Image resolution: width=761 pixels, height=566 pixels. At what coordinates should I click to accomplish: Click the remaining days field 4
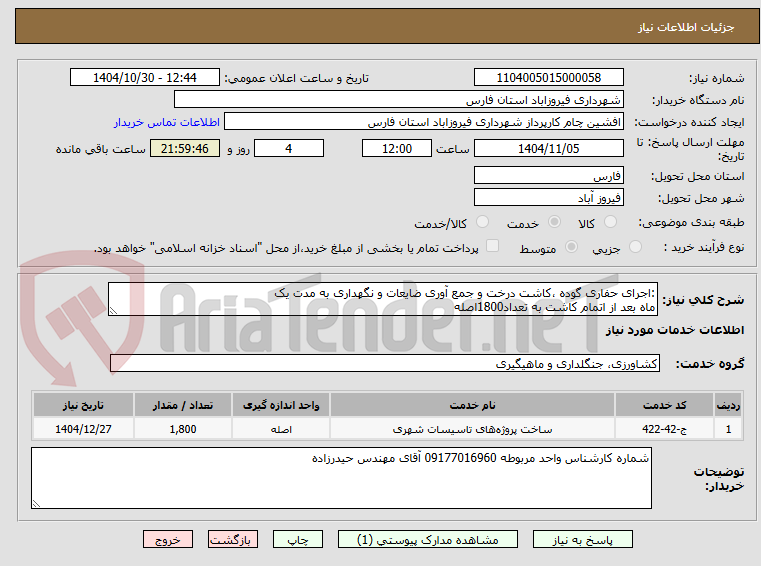point(289,149)
